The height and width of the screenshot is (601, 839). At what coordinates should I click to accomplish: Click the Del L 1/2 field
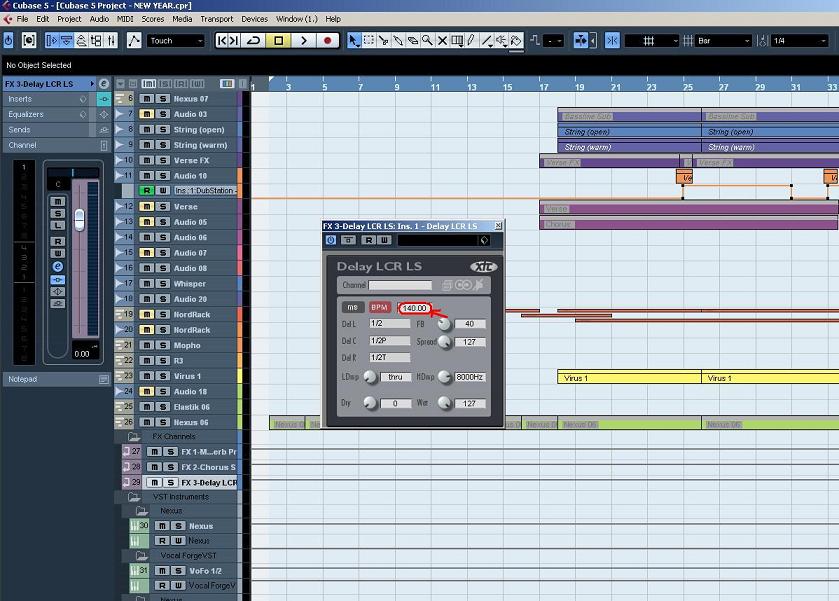pos(390,324)
